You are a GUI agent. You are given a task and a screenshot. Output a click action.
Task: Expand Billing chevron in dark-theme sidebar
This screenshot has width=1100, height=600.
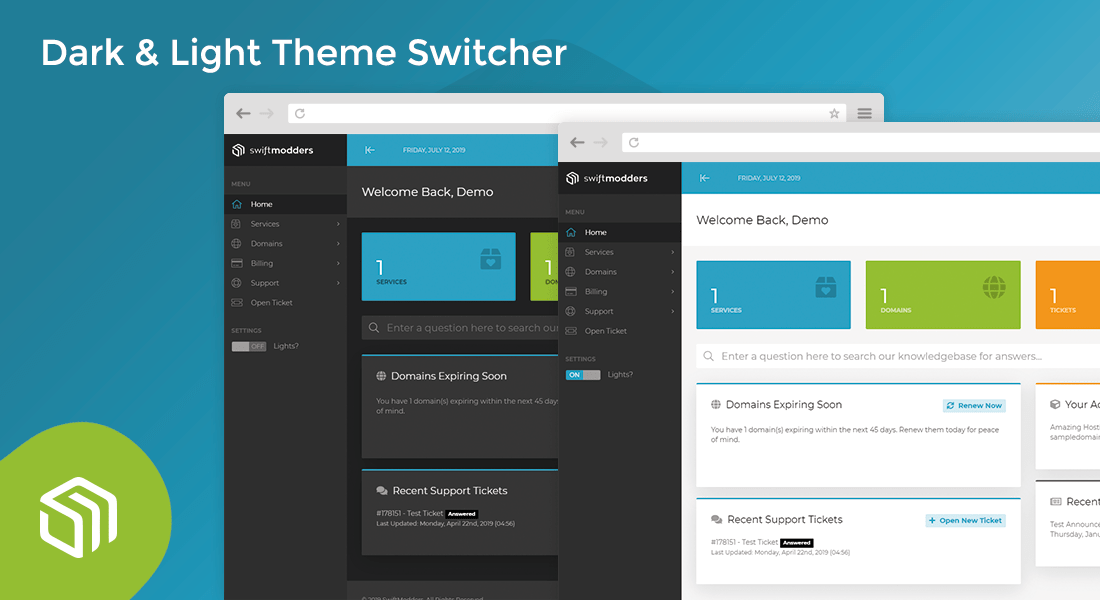(x=338, y=263)
